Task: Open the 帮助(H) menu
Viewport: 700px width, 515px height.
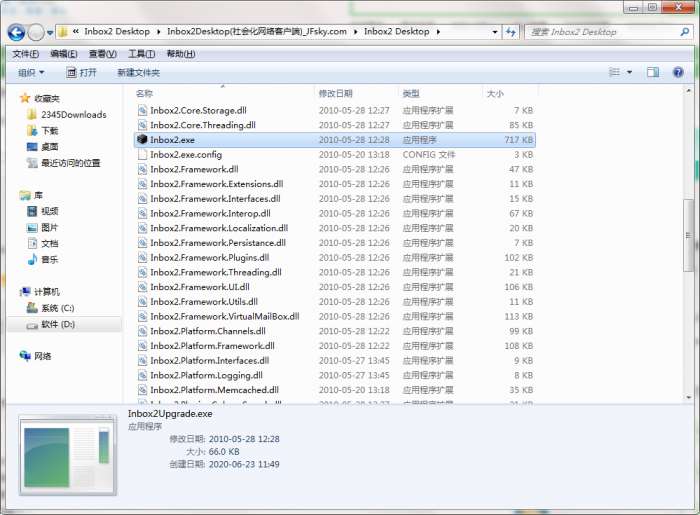Action: (181, 54)
